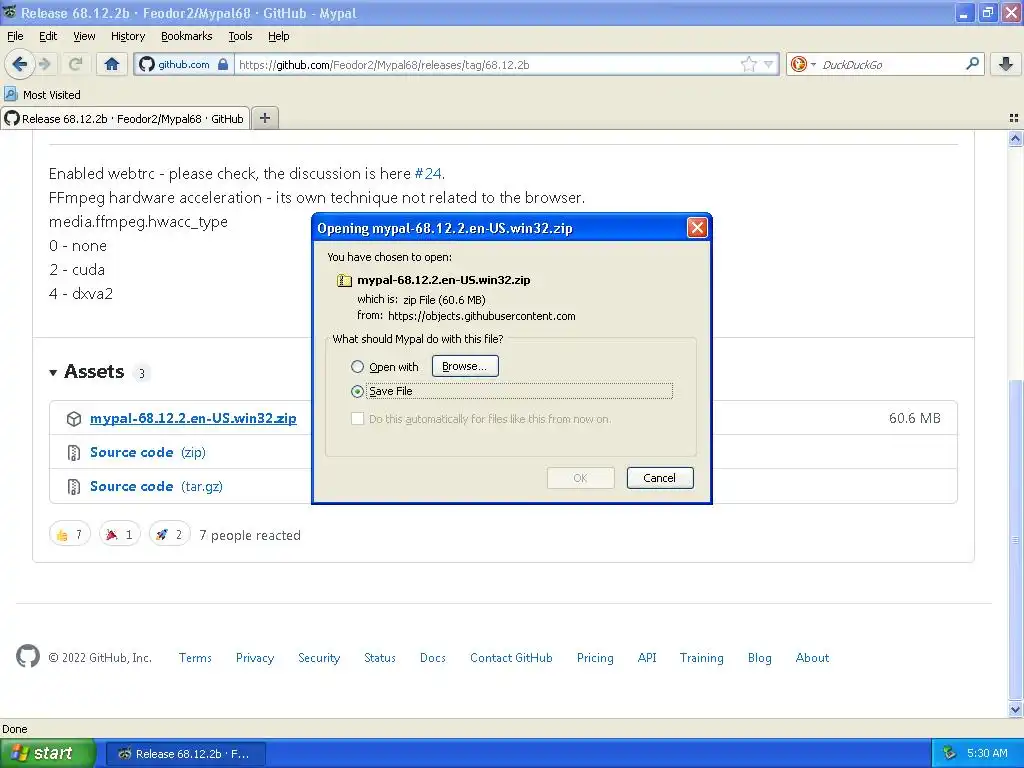Viewport: 1024px width, 768px height.
Task: Go back using the Back arrow button
Action: 20,64
